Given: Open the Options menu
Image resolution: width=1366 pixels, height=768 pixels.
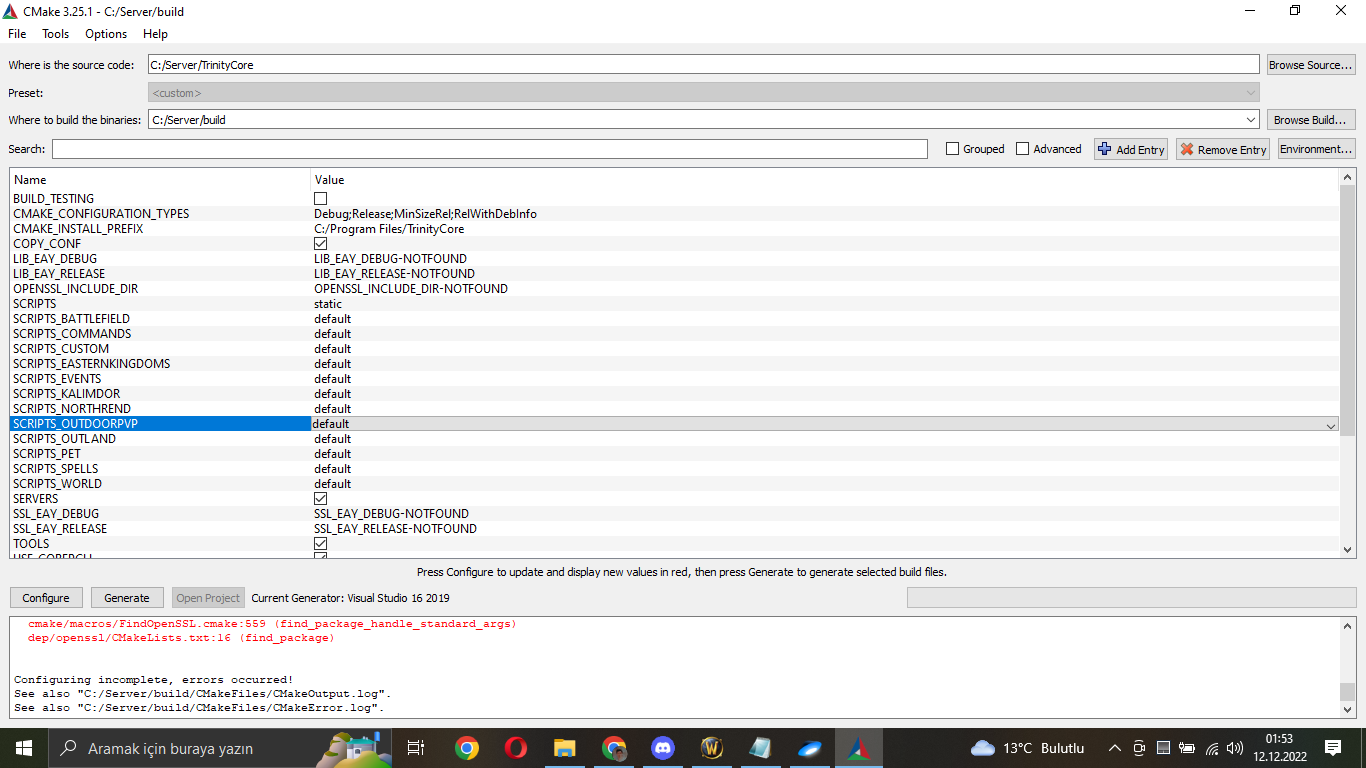Looking at the screenshot, I should tap(106, 34).
